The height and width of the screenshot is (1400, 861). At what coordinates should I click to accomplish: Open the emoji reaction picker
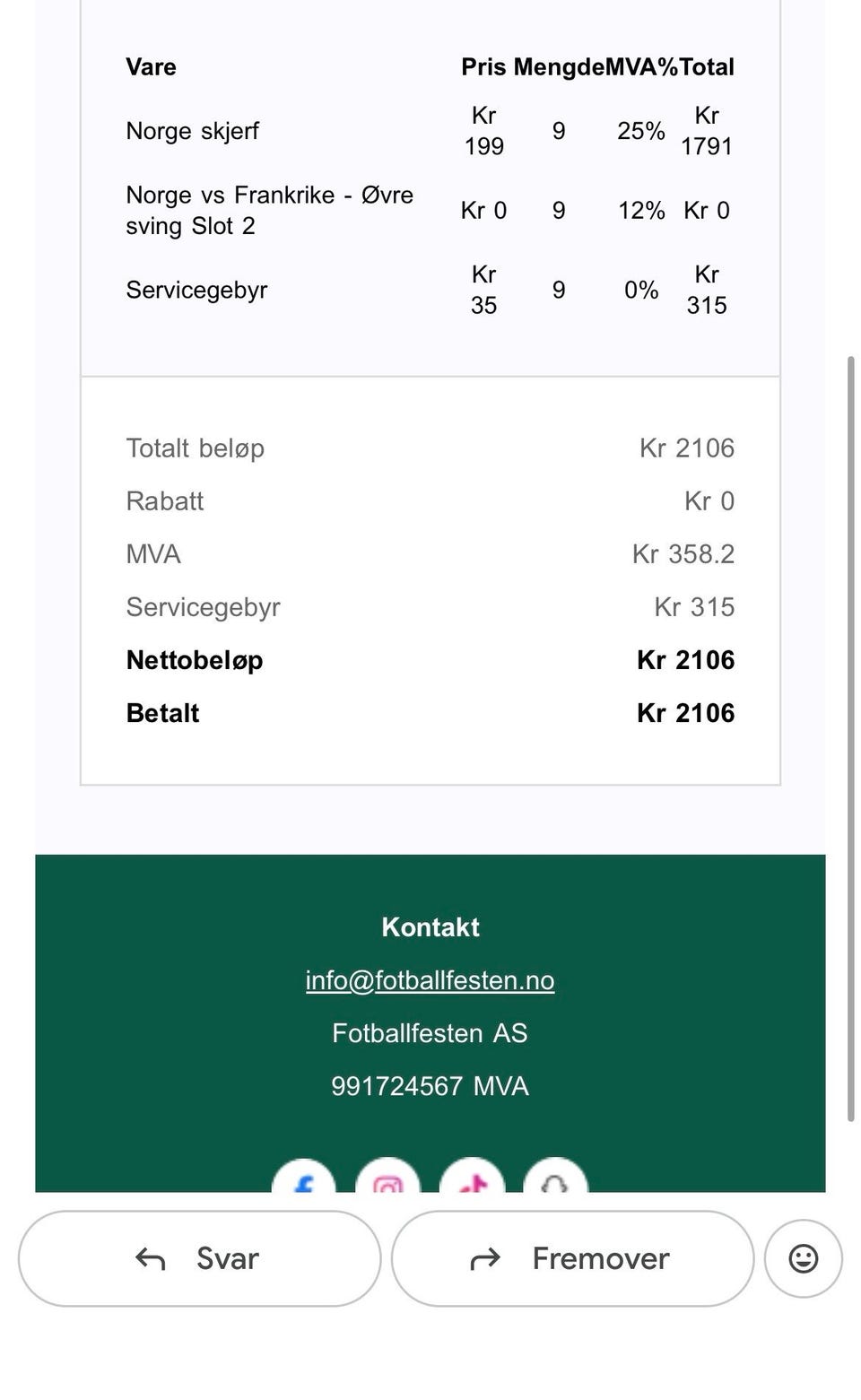804,1258
